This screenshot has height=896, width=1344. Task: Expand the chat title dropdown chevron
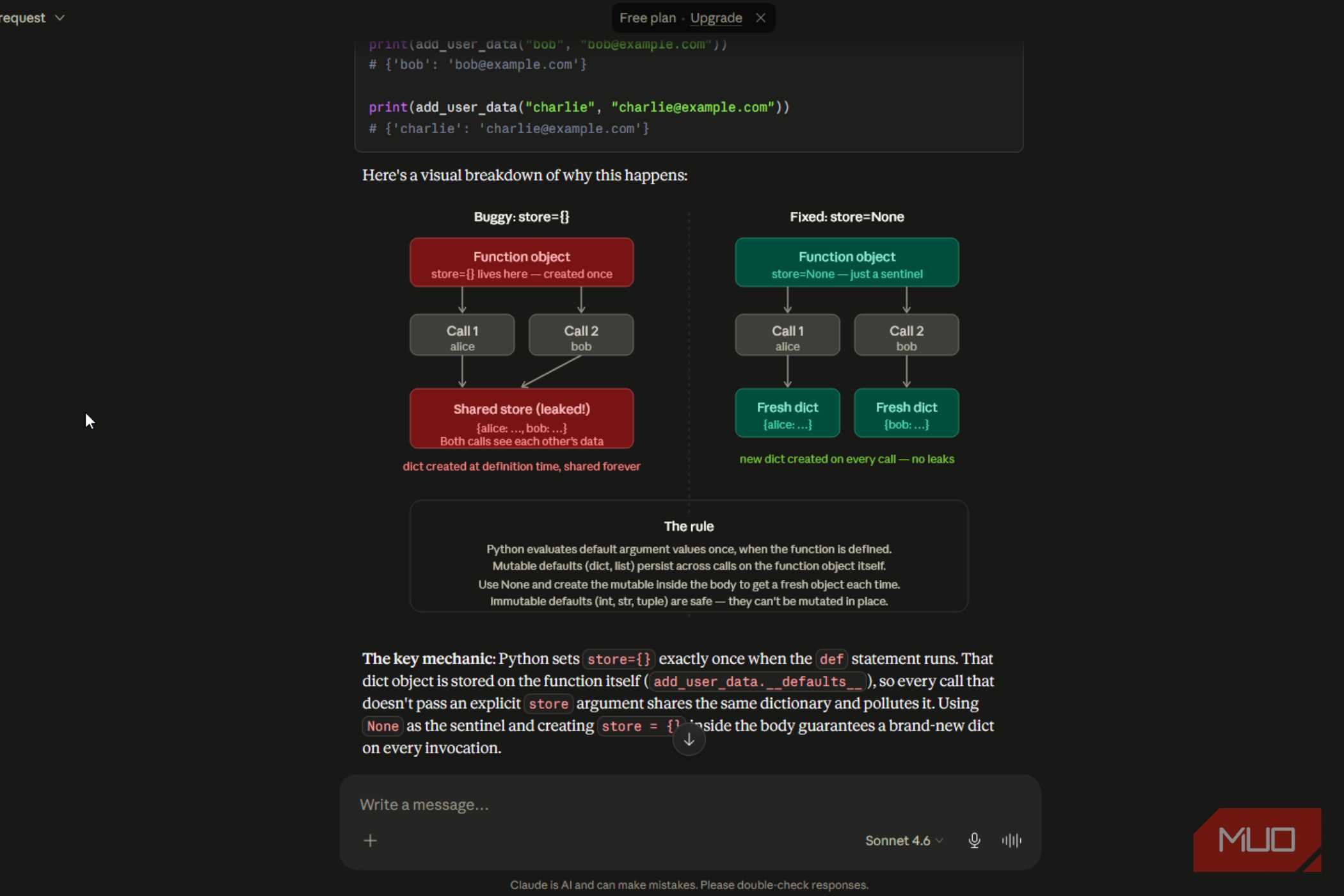pos(60,18)
